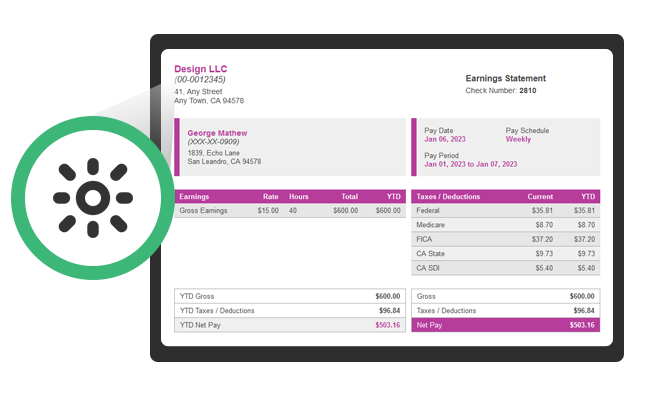Click the CA SDI row
646x395 pixels.
pos(506,268)
